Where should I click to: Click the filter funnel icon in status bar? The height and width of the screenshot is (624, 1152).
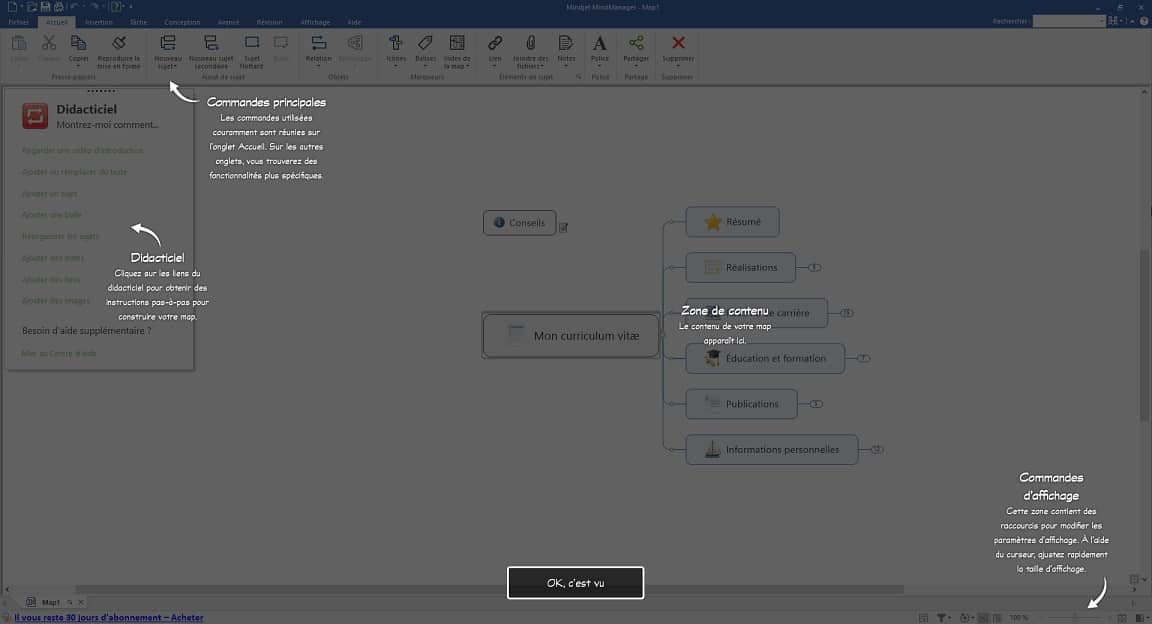tap(941, 617)
